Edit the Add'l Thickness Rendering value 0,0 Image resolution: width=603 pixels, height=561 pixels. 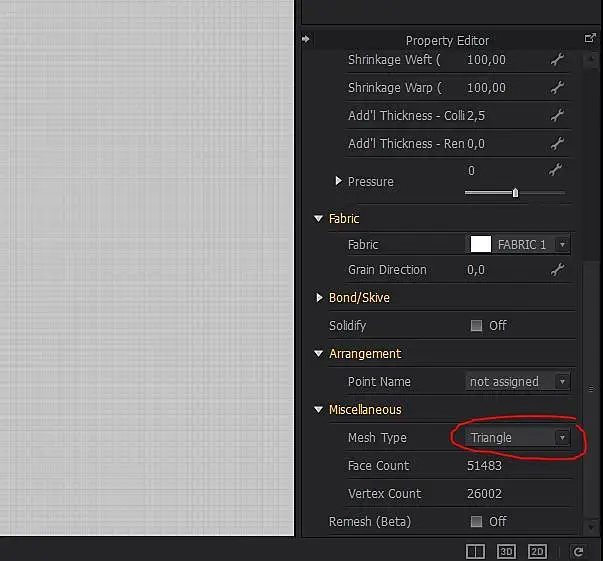coord(476,143)
